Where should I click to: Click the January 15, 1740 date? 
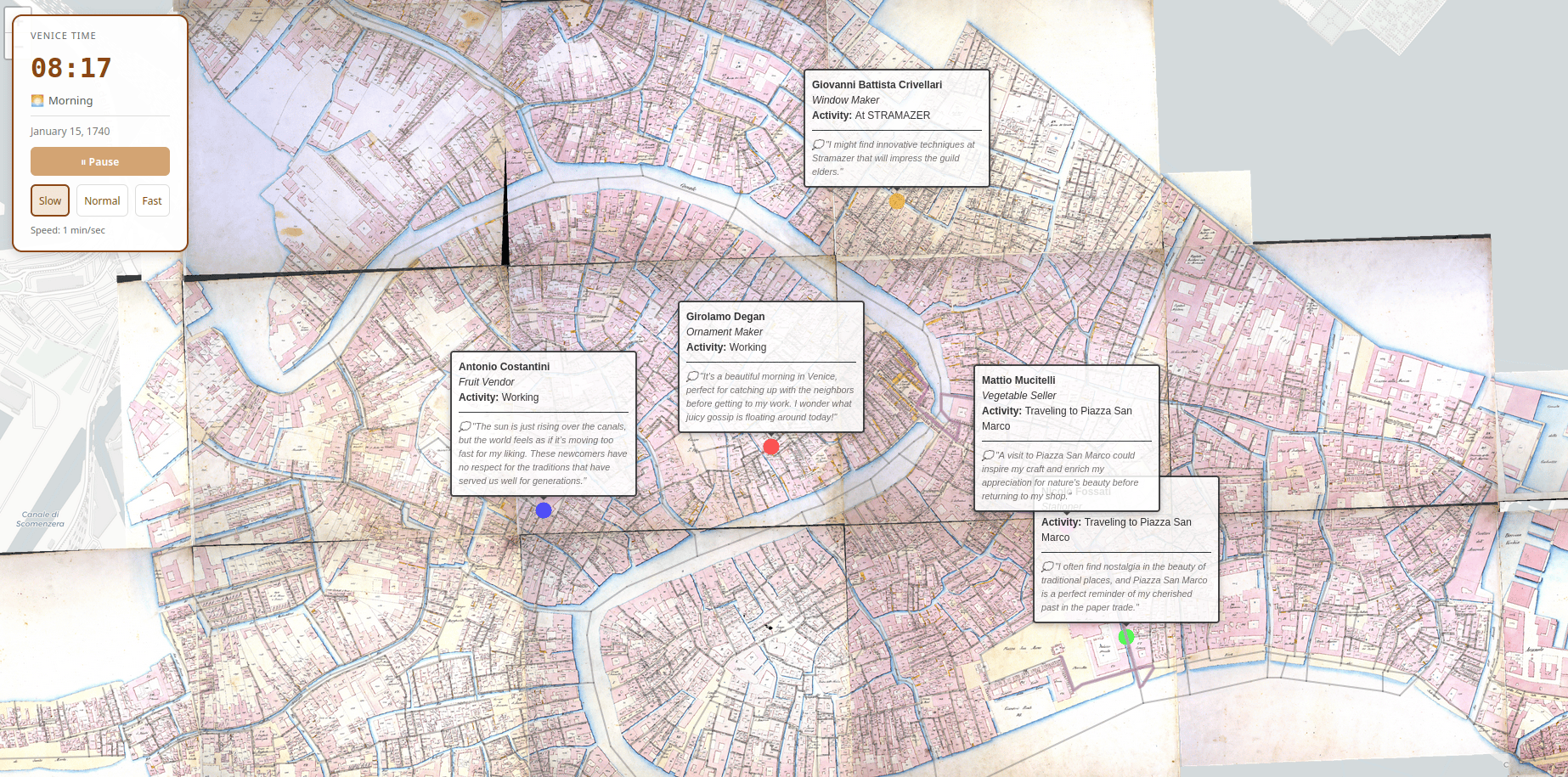71,132
